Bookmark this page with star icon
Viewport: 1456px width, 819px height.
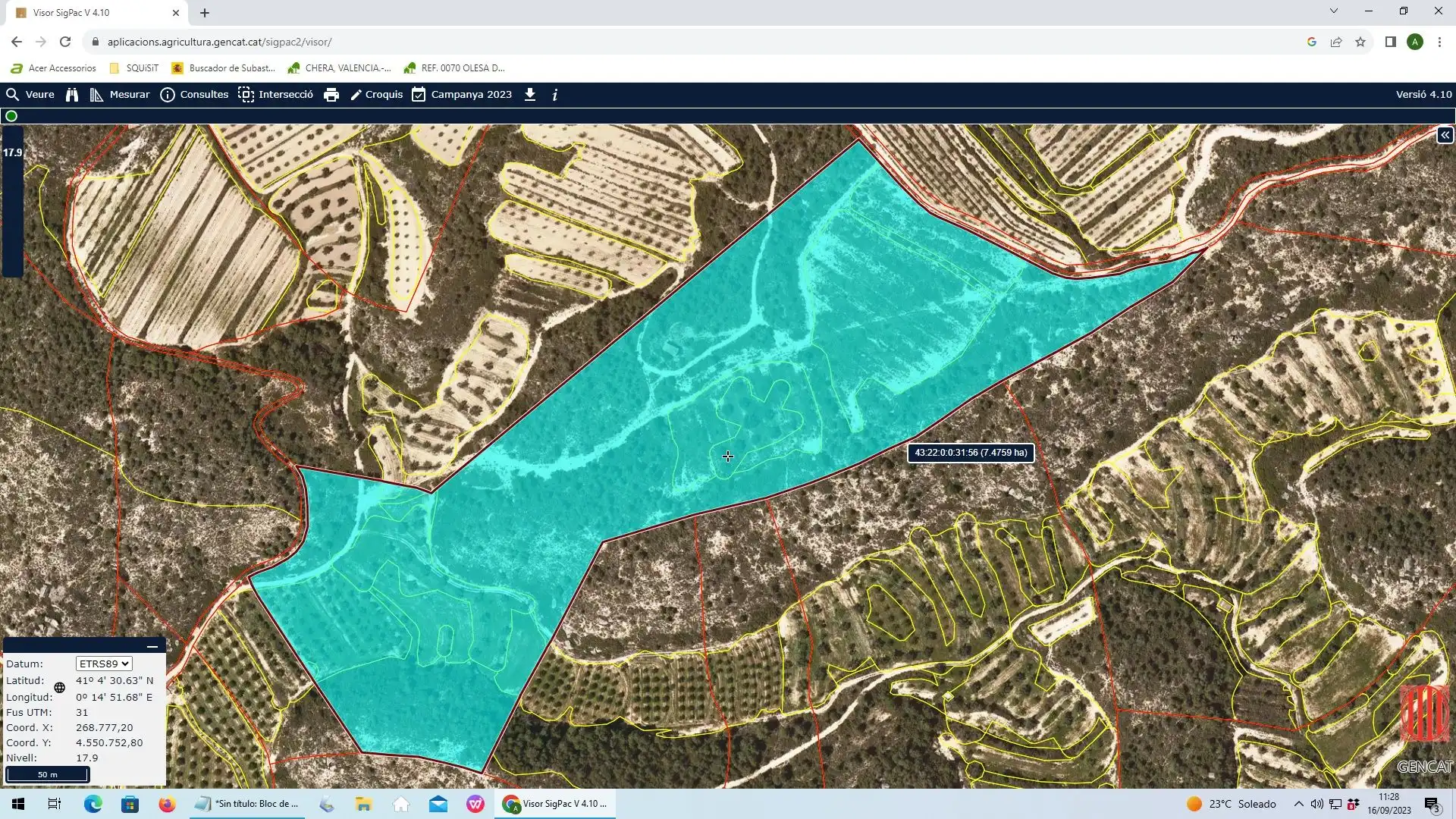(x=1360, y=42)
